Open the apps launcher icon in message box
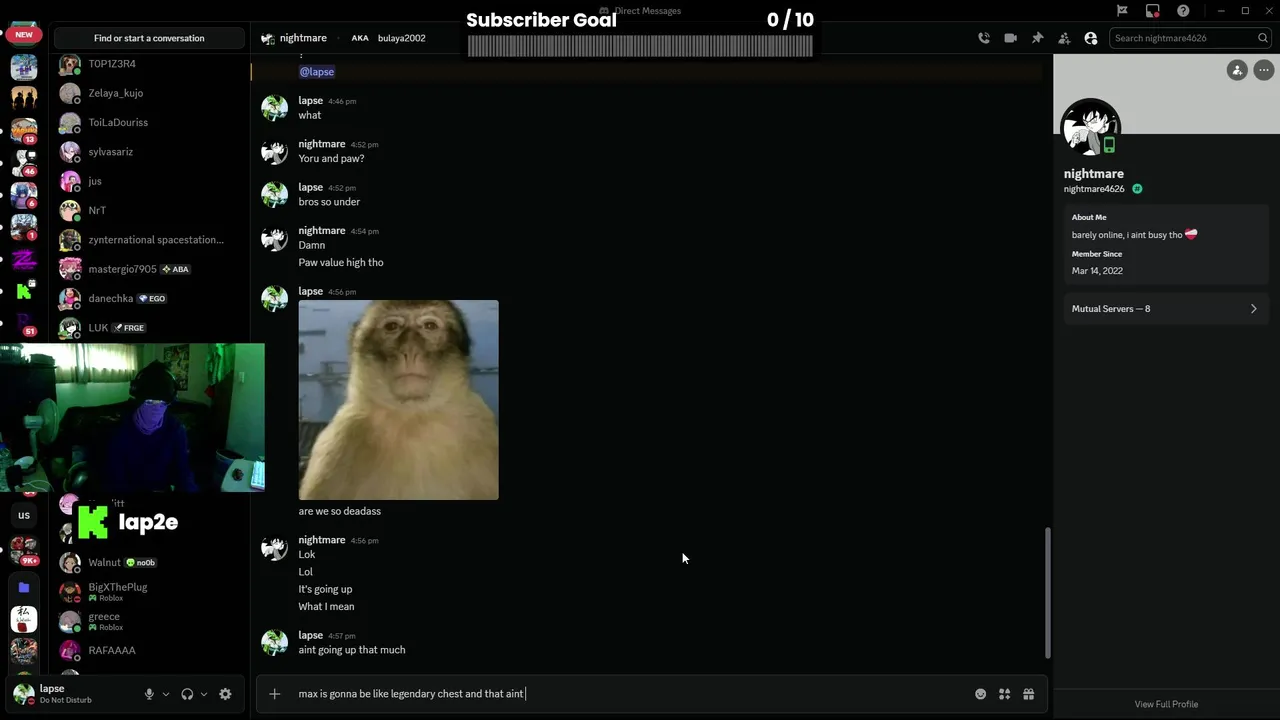Viewport: 1280px width, 720px height. (x=1004, y=694)
